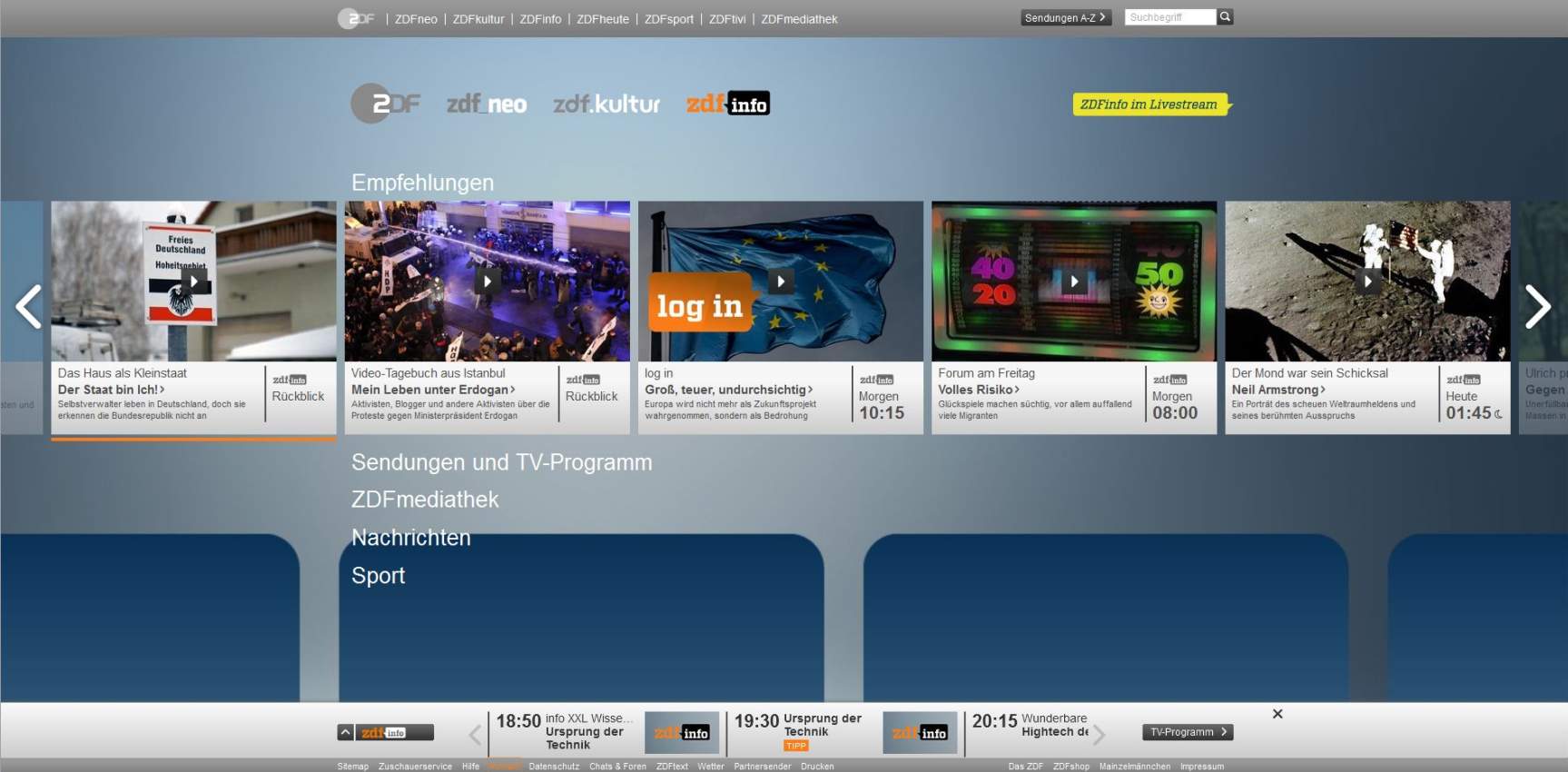Open Impressum footer link
1568x772 pixels.
(x=1202, y=767)
